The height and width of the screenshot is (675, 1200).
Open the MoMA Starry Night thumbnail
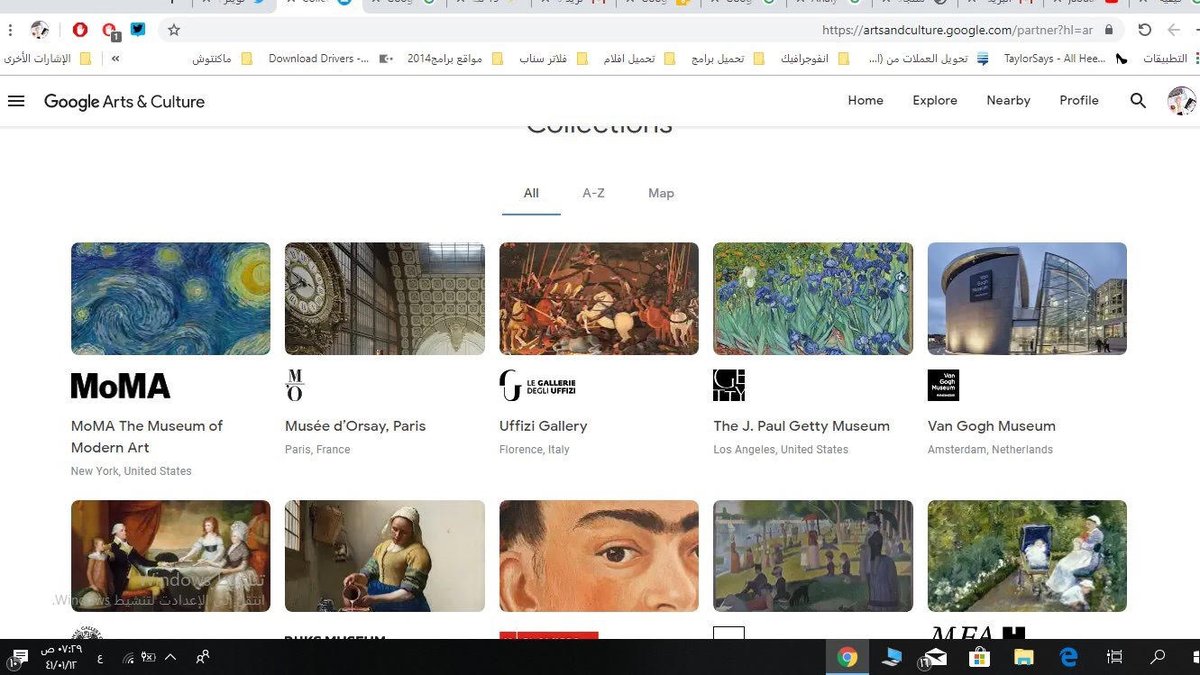pos(171,298)
